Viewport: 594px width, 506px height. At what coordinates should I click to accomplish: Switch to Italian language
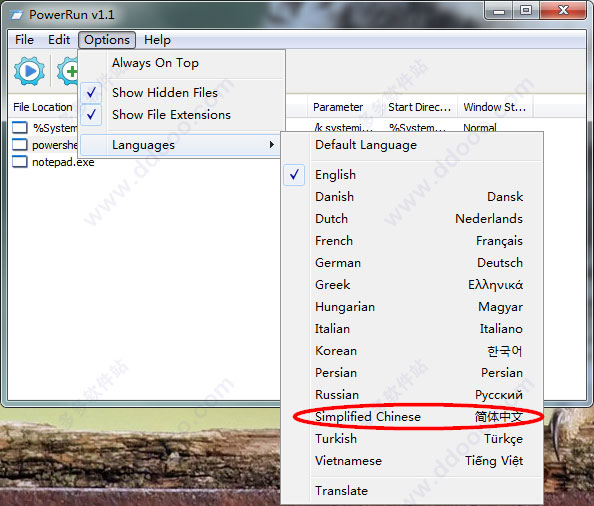(412, 329)
